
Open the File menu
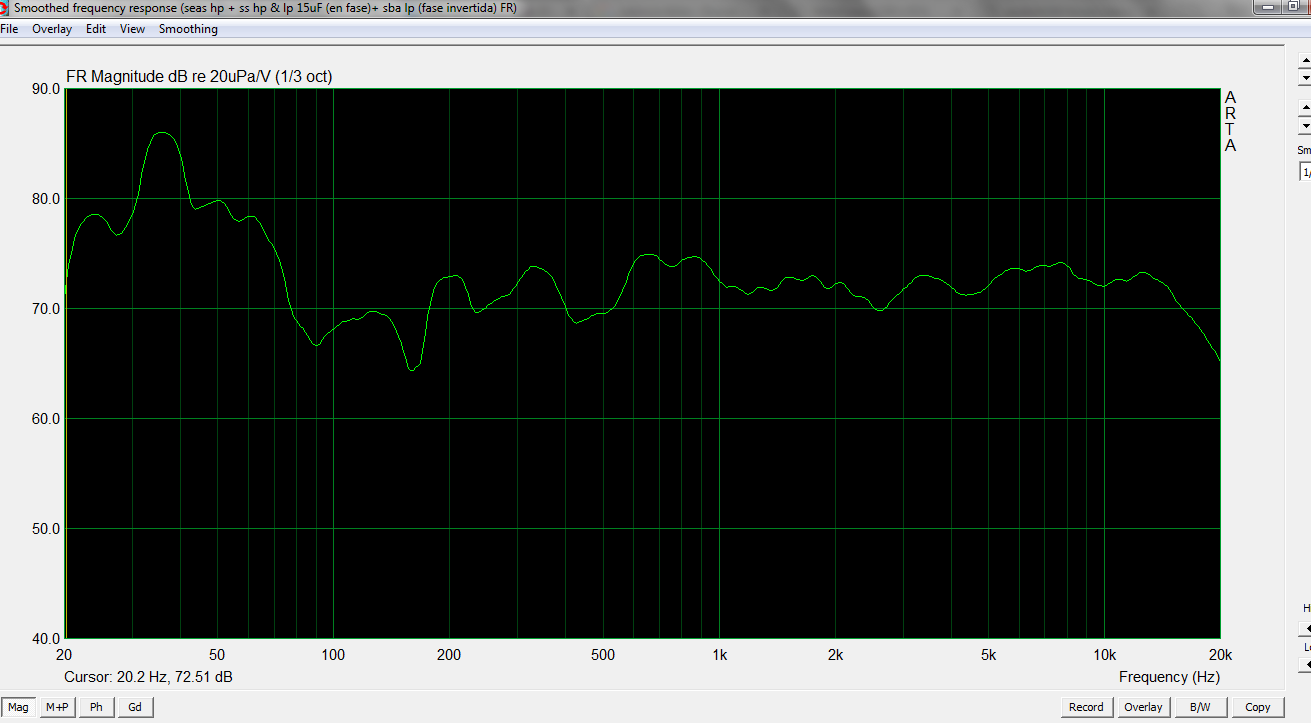coord(9,29)
